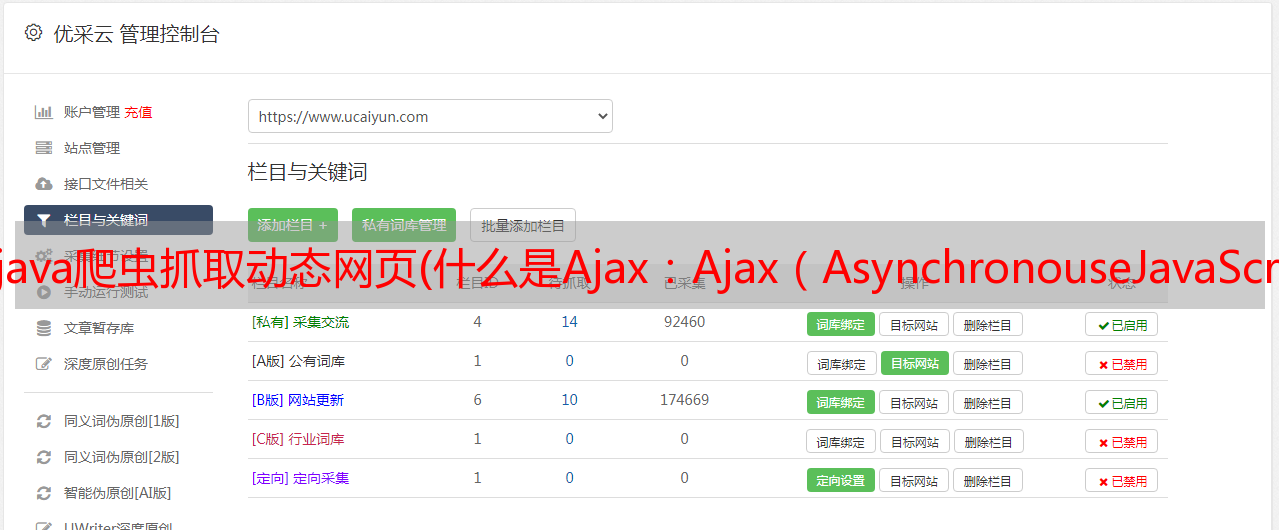Click the column ID 4 in the 采集交流 row
Screen dimensions: 1279x530
[x=477, y=322]
